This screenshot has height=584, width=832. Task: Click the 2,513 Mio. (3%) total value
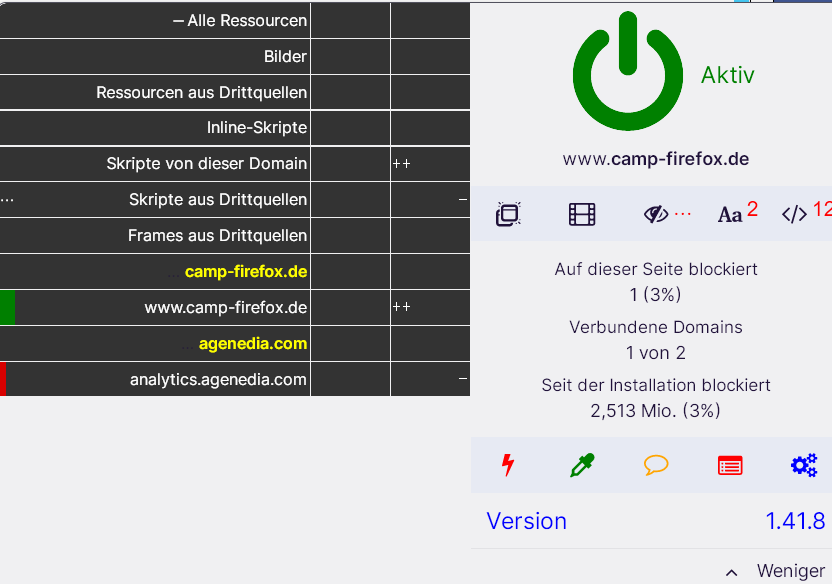click(655, 411)
